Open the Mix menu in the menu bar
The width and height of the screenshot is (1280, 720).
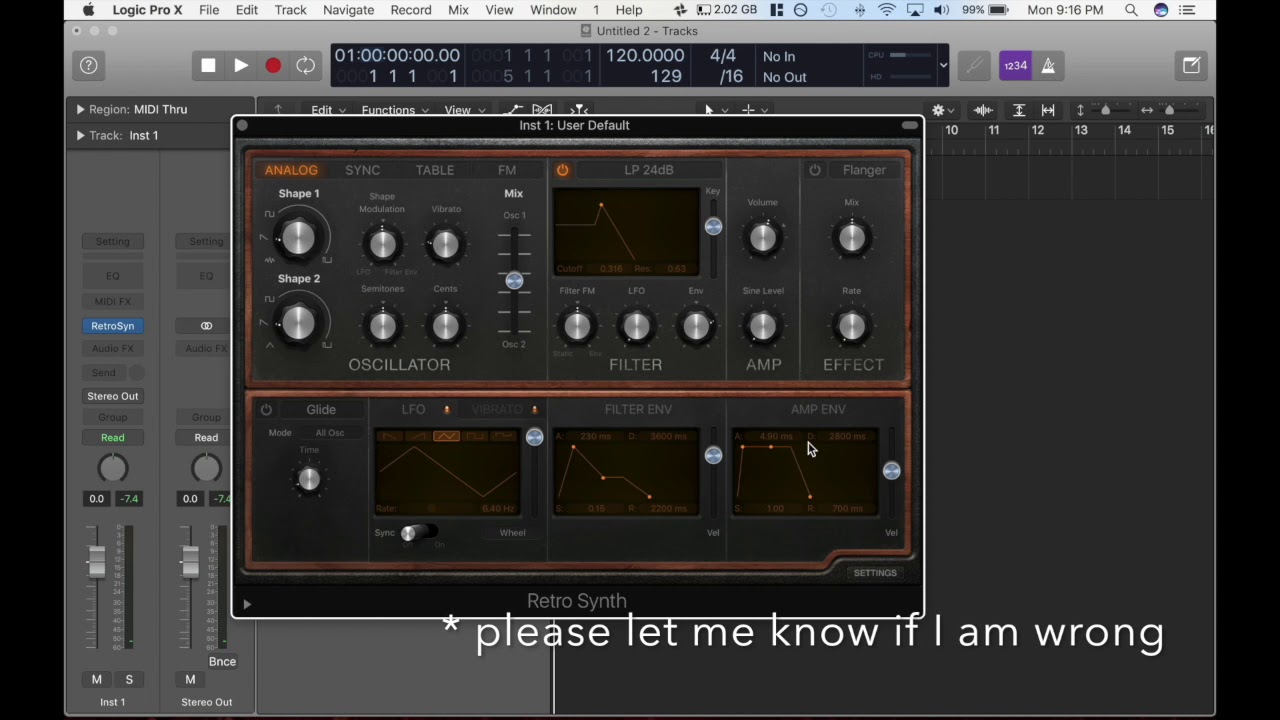(458, 10)
